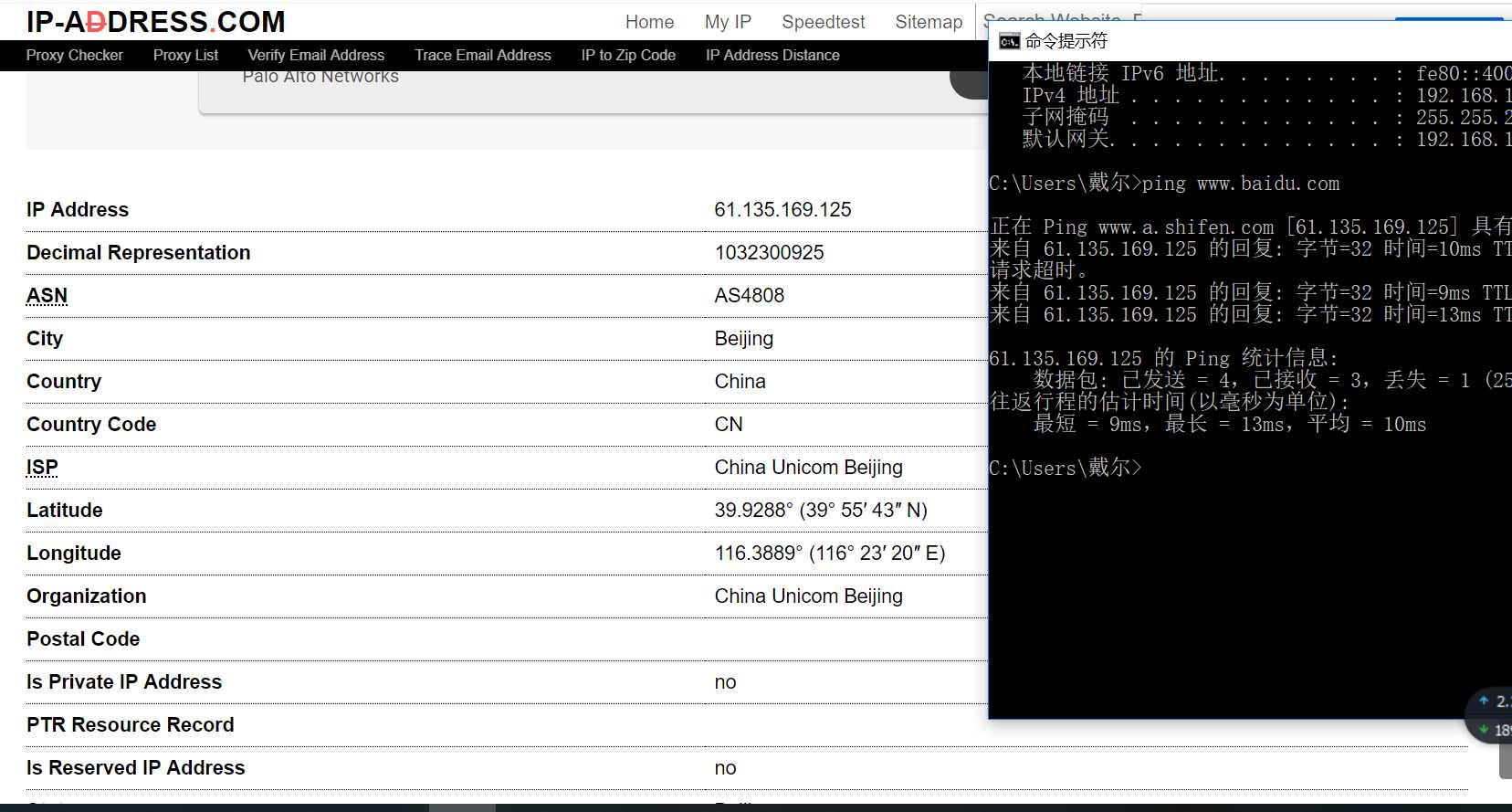Select decimal value 1032300925
1512x812 pixels.
769,252
